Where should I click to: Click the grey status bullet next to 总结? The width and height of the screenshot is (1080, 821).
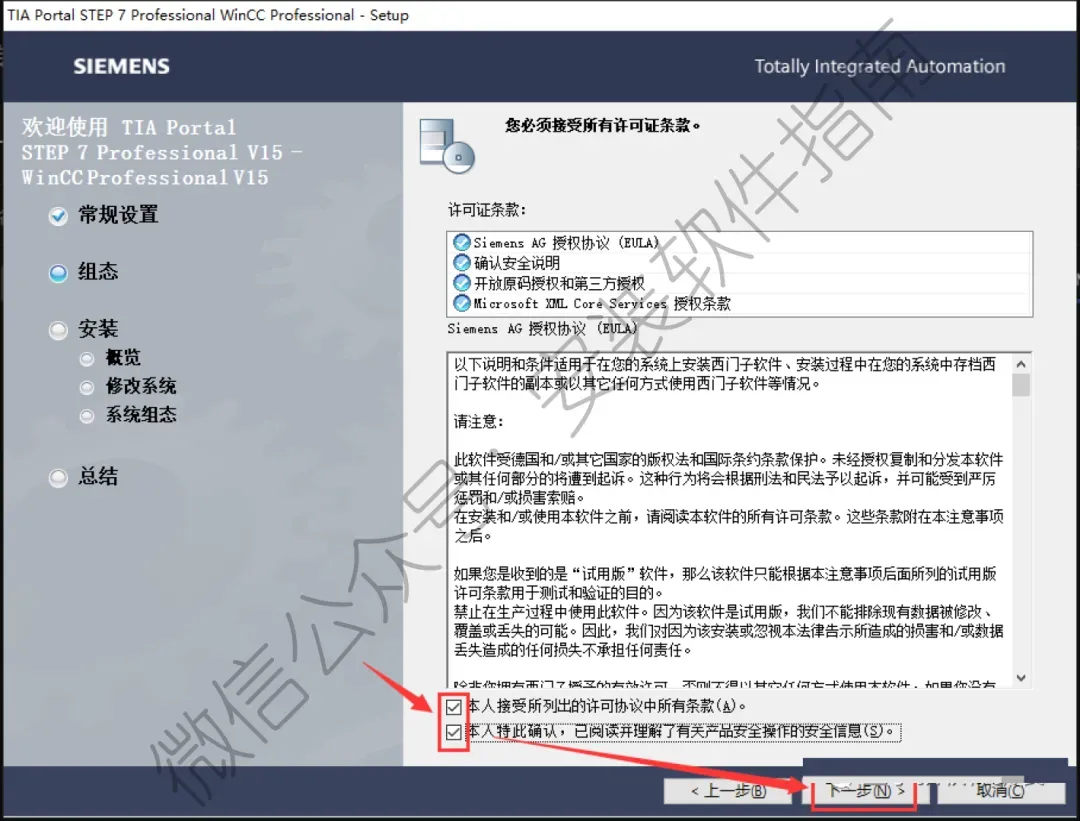click(x=59, y=478)
